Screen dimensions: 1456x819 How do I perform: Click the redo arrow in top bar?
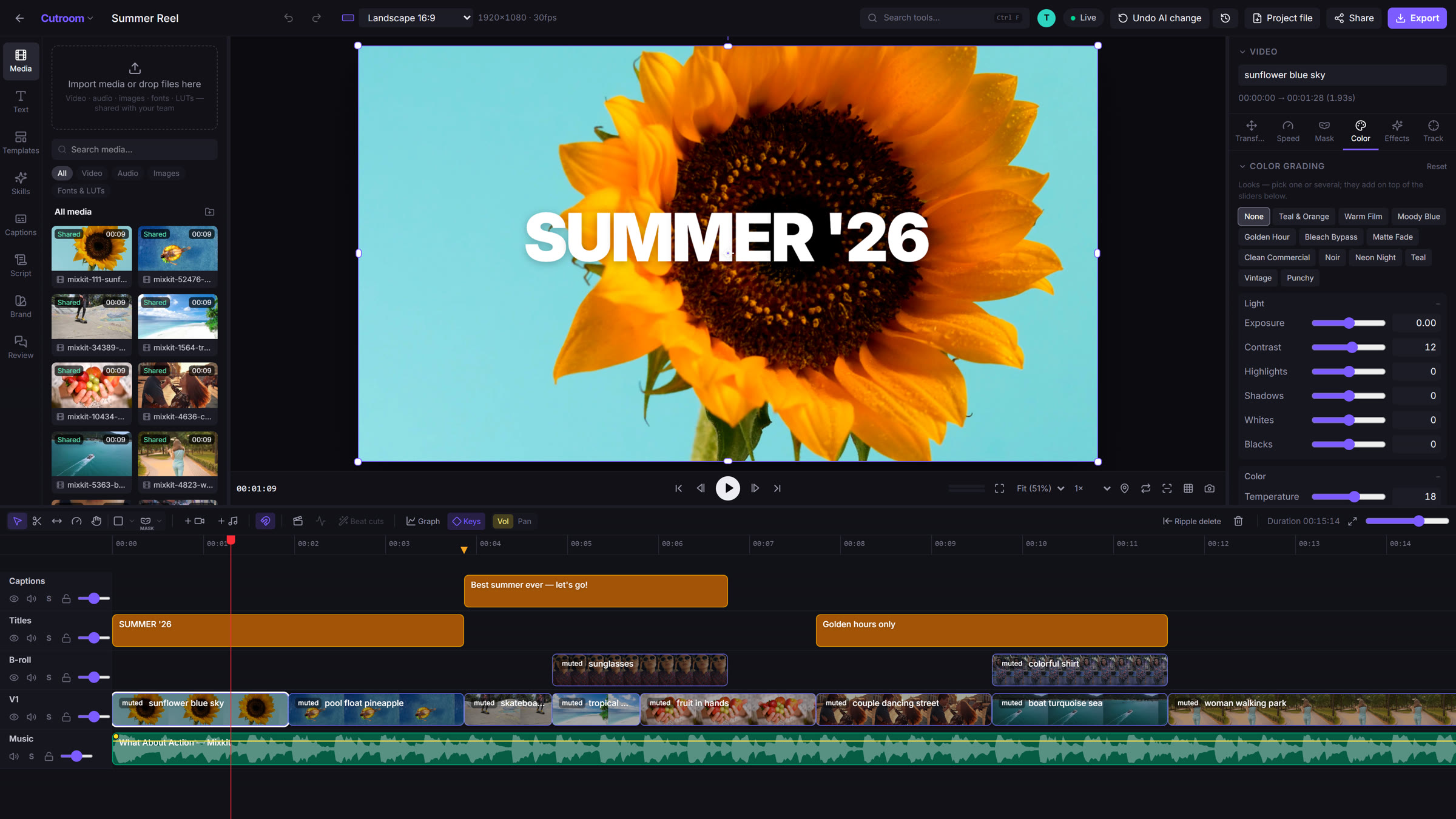(316, 18)
